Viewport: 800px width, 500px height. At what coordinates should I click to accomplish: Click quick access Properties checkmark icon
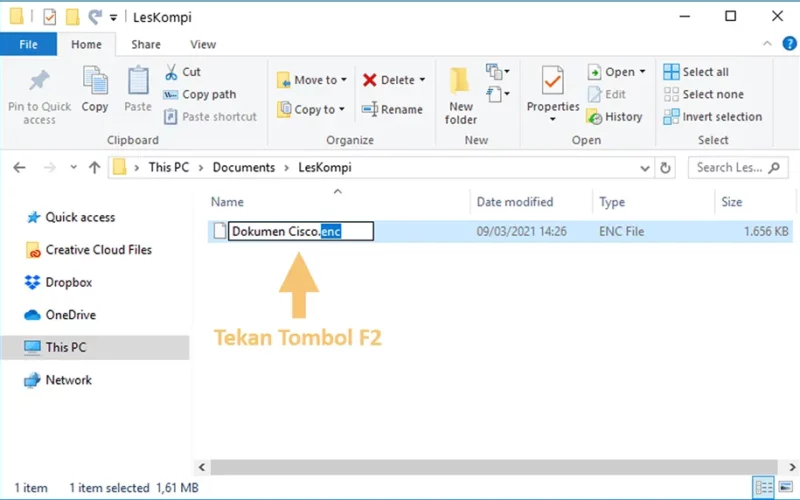click(x=49, y=17)
